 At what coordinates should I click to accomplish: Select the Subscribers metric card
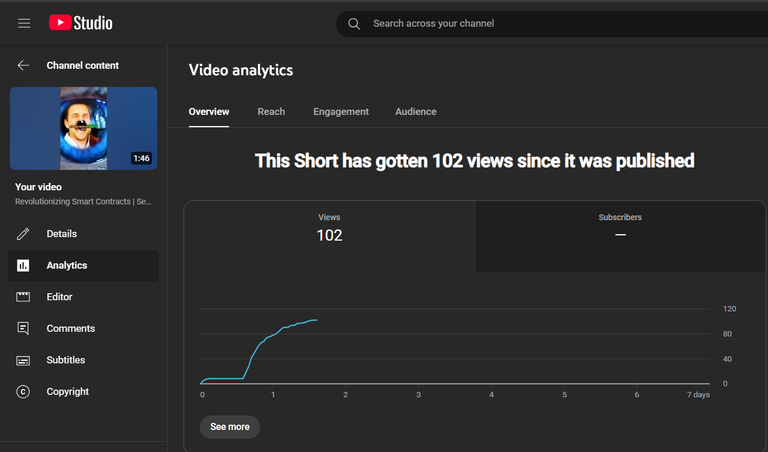tap(620, 236)
